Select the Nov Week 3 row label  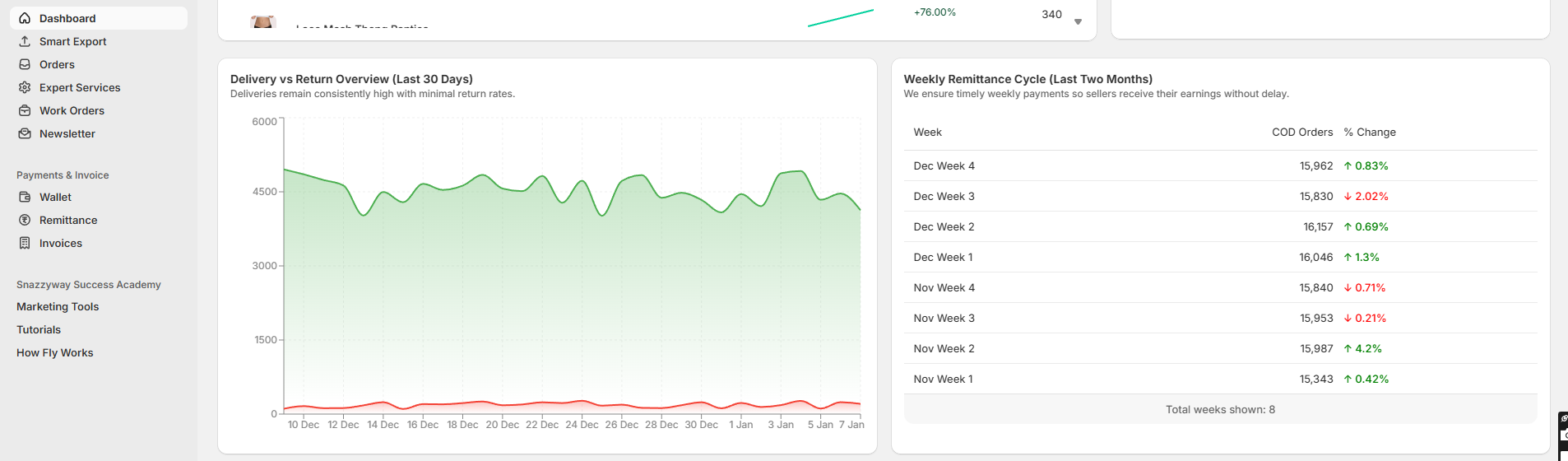click(x=944, y=318)
